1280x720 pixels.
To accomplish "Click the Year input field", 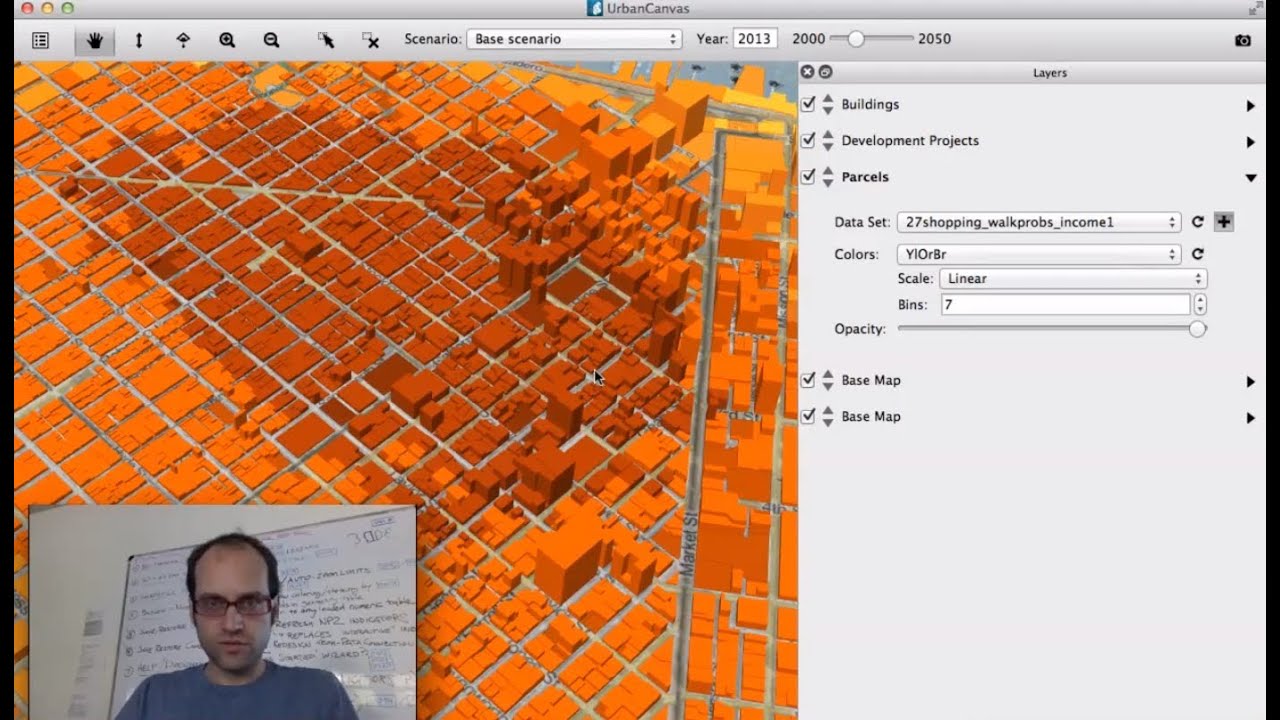I will [x=754, y=39].
